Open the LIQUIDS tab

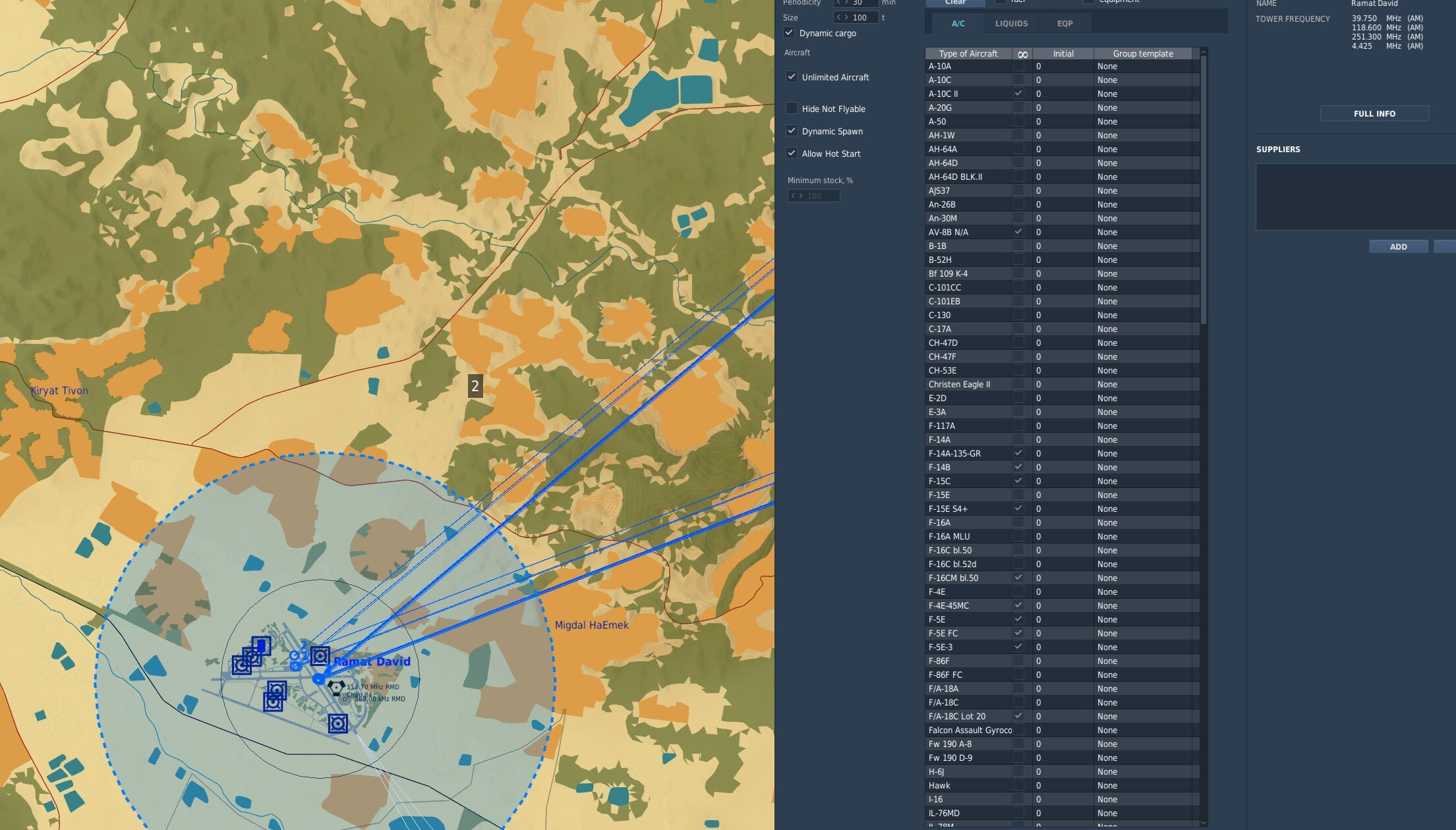[1011, 24]
